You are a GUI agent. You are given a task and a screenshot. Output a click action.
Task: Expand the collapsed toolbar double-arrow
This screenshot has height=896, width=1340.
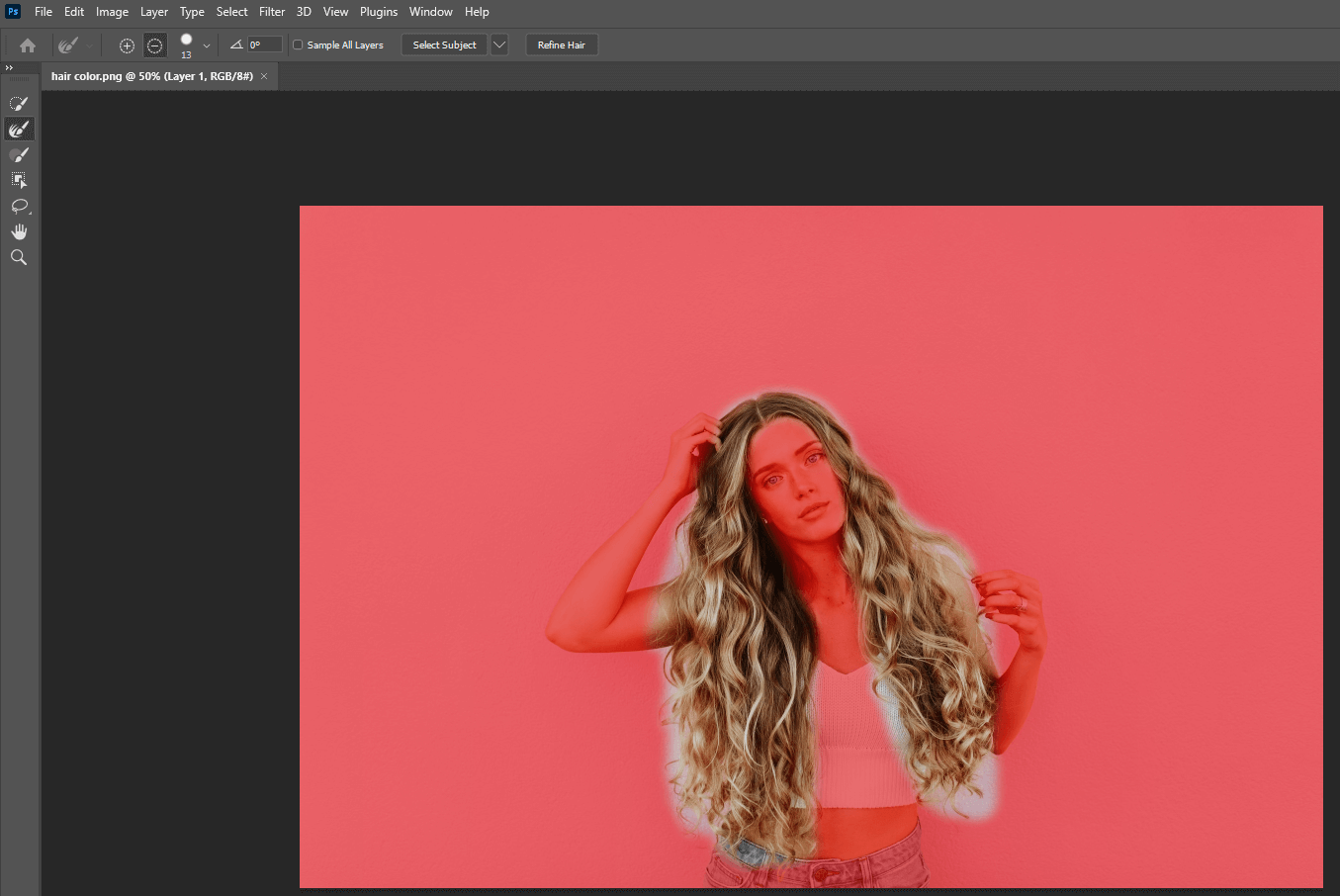(x=9, y=68)
